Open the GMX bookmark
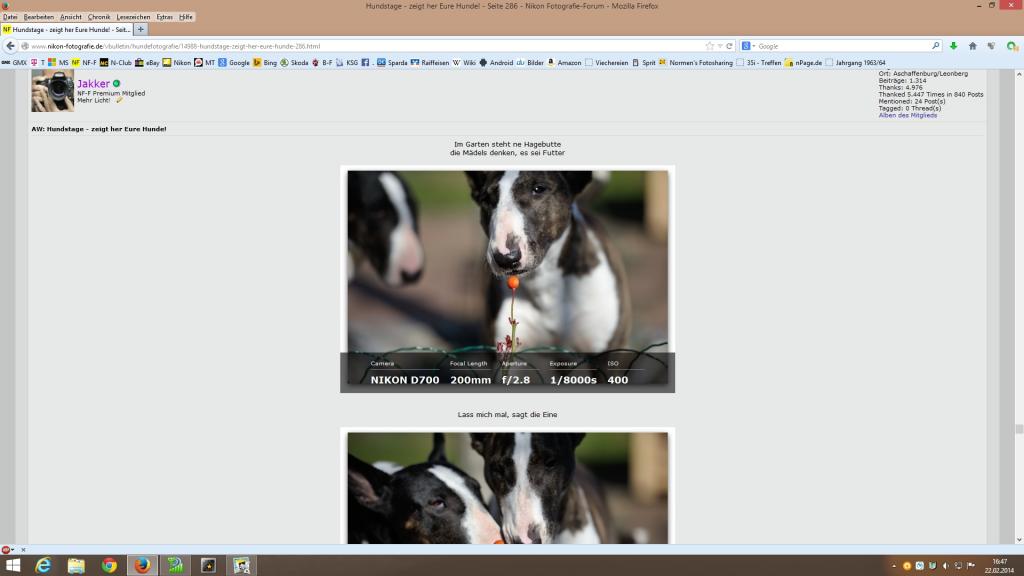Viewport: 1024px width, 576px height. point(14,63)
